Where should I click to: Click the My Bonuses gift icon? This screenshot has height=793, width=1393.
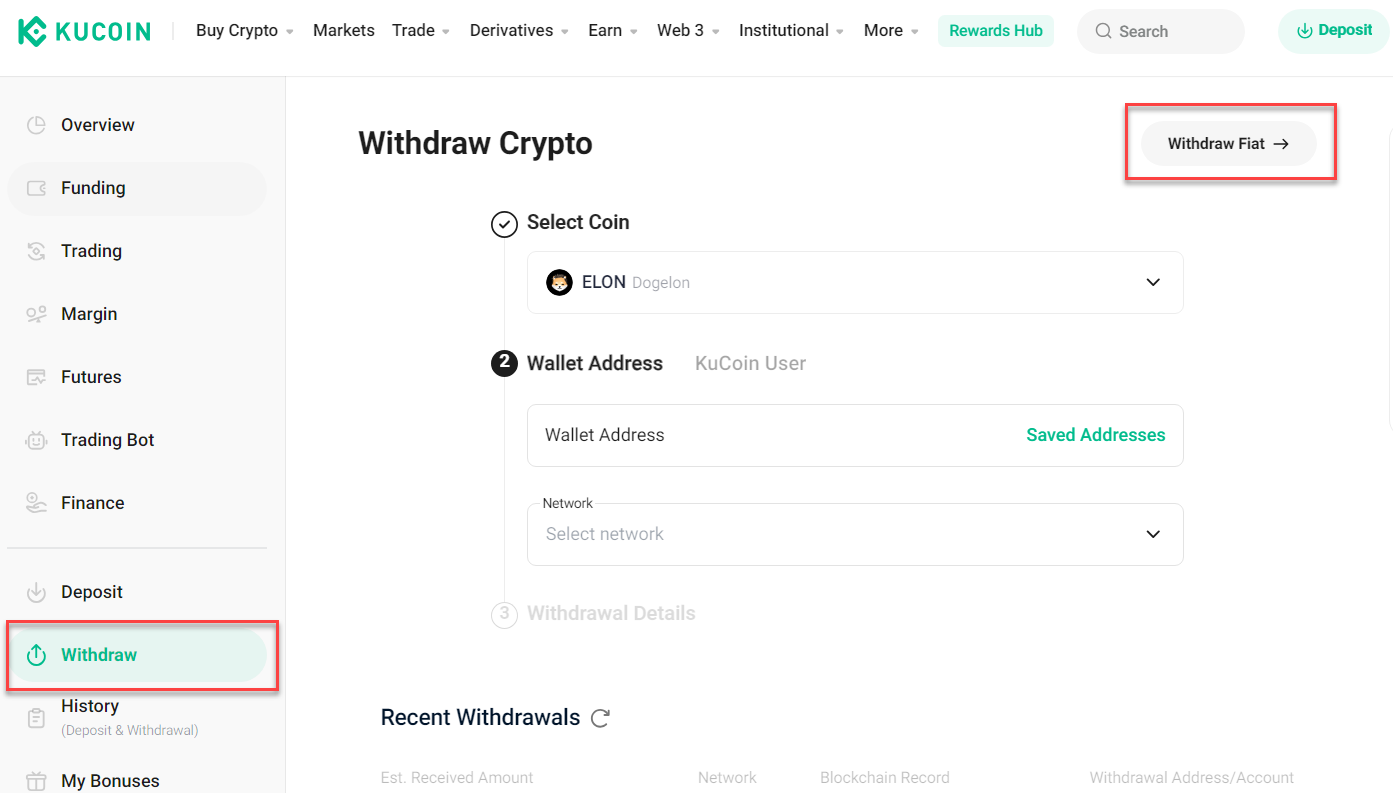coord(36,781)
